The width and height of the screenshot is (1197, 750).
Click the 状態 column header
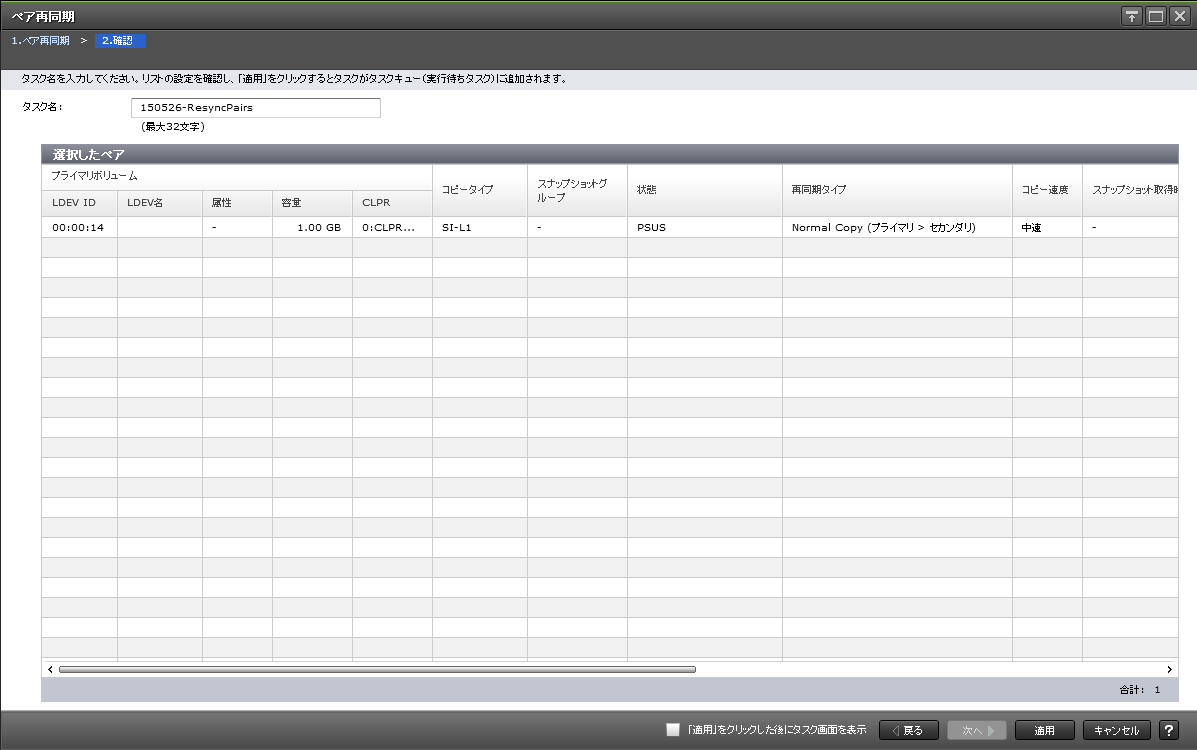704,190
